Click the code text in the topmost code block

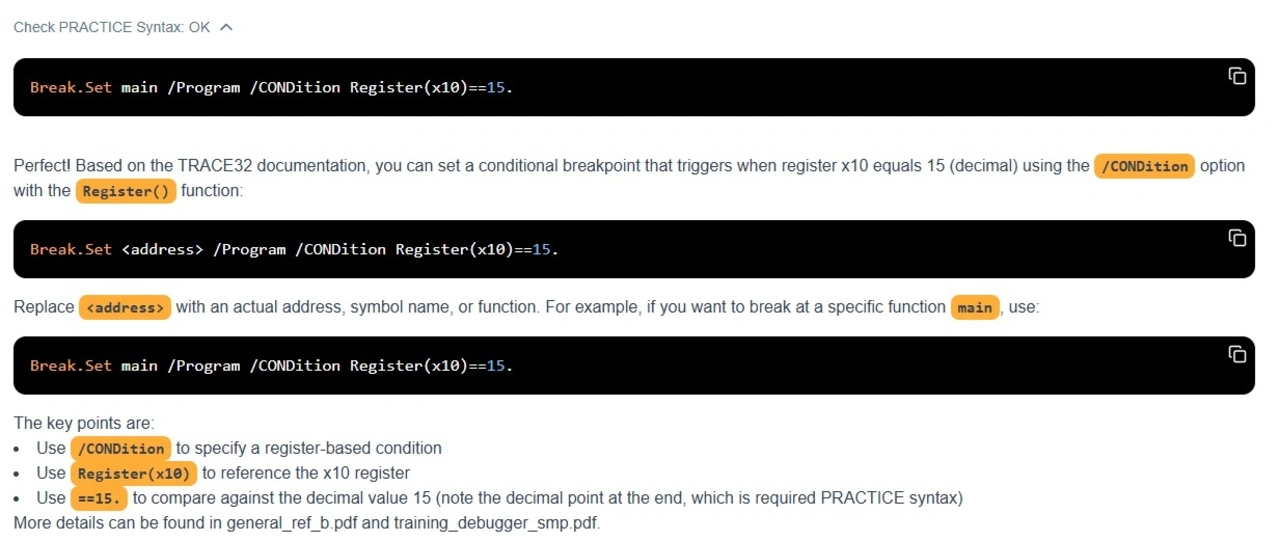pos(271,87)
